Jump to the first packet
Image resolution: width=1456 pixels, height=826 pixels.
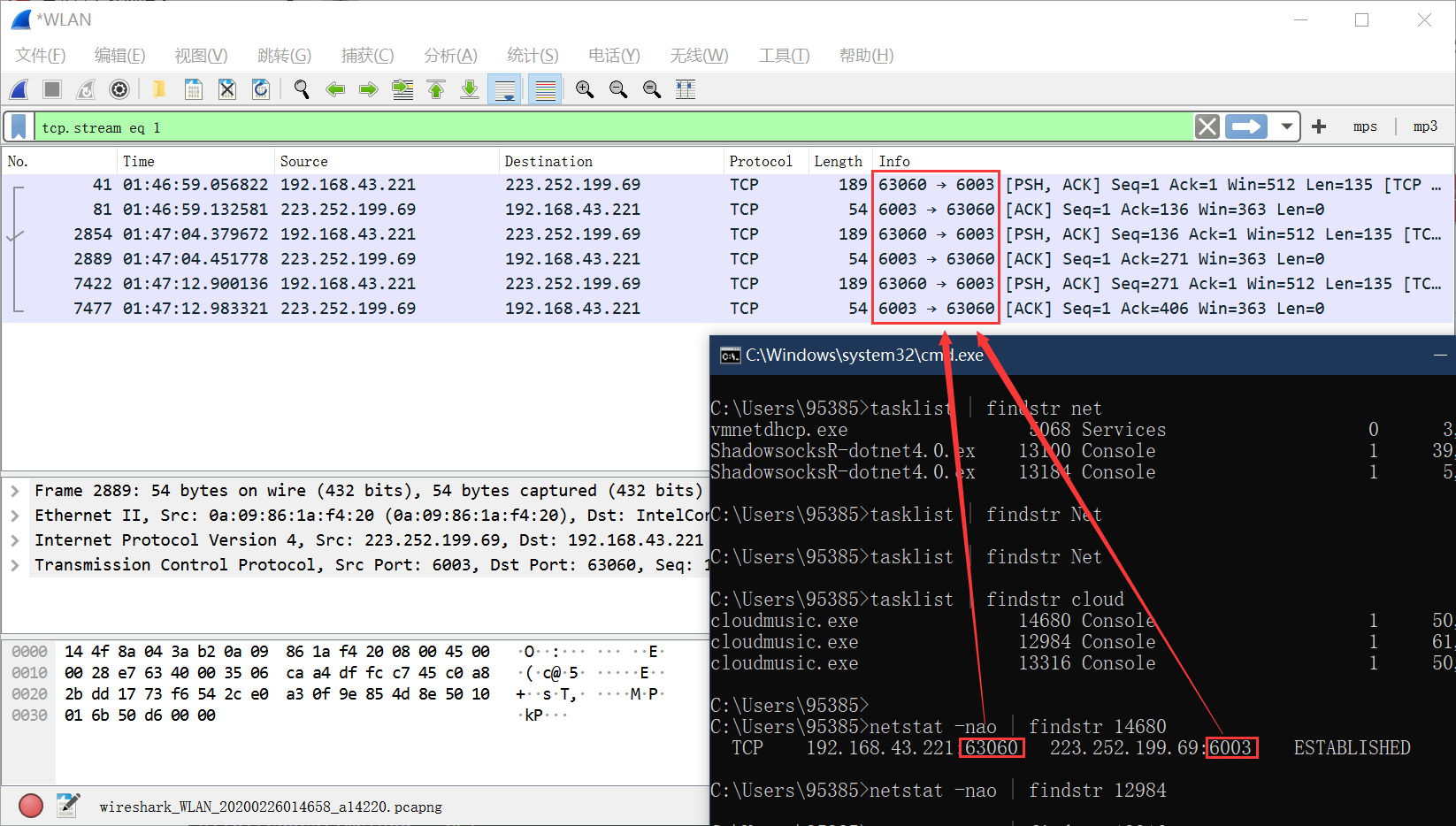click(x=436, y=89)
